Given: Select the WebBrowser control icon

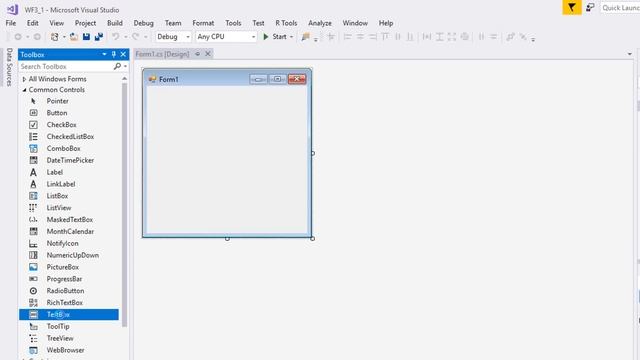Looking at the screenshot, I should (x=33, y=350).
